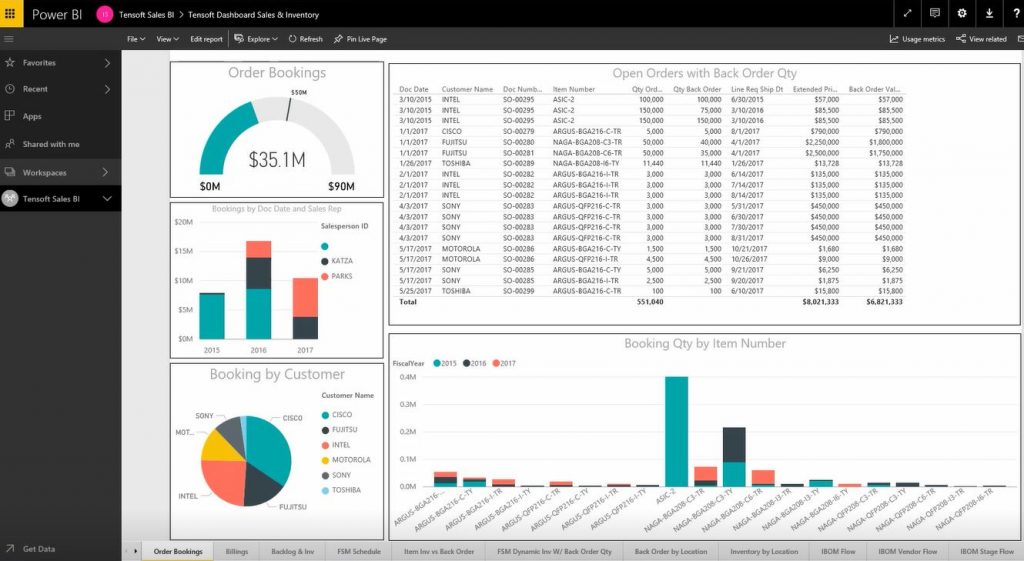Click the 2016 stacked bar in bookings chart
The image size is (1024, 561).
[x=259, y=289]
